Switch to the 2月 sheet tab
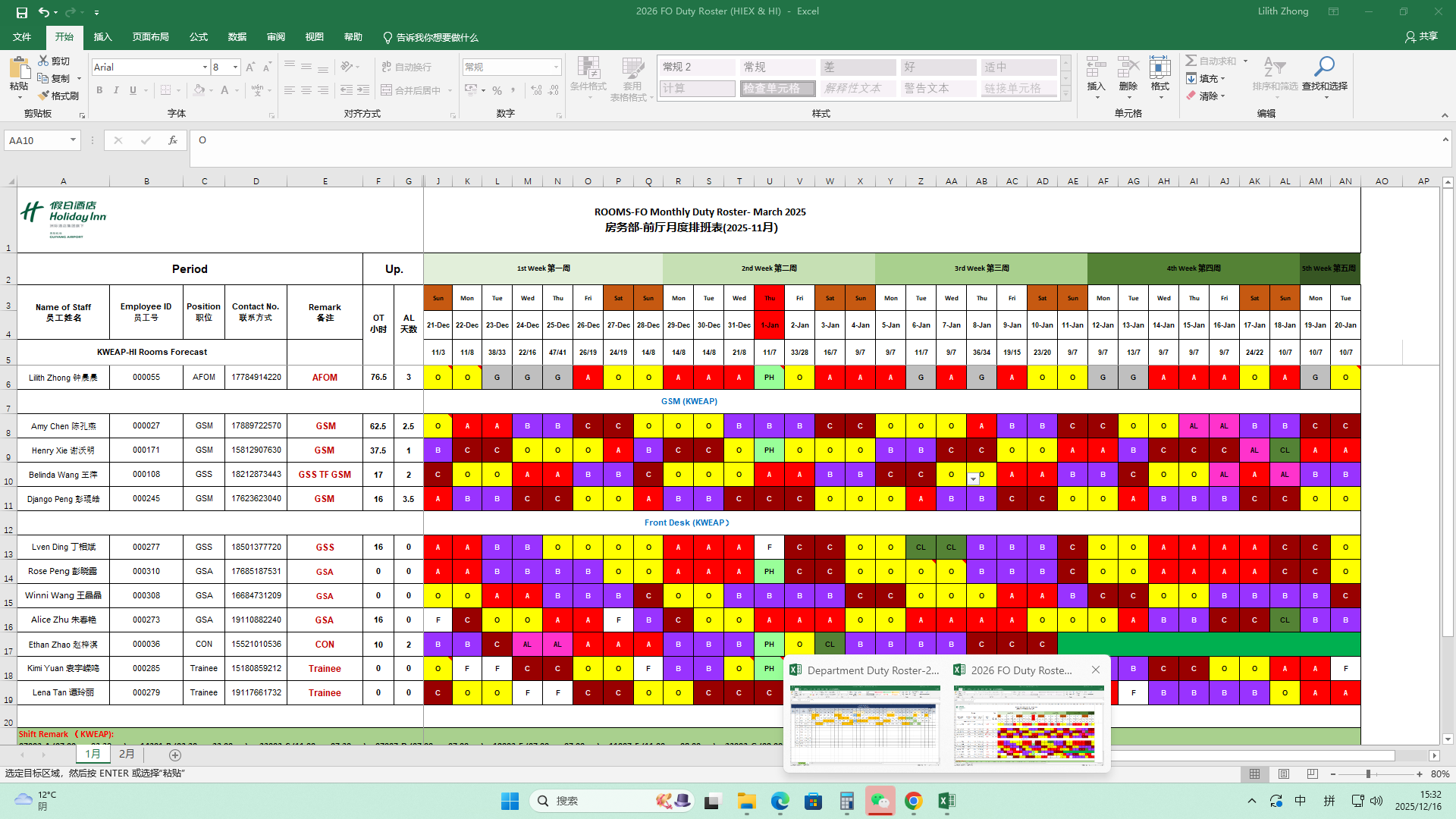Image resolution: width=1456 pixels, height=819 pixels. pos(127,755)
